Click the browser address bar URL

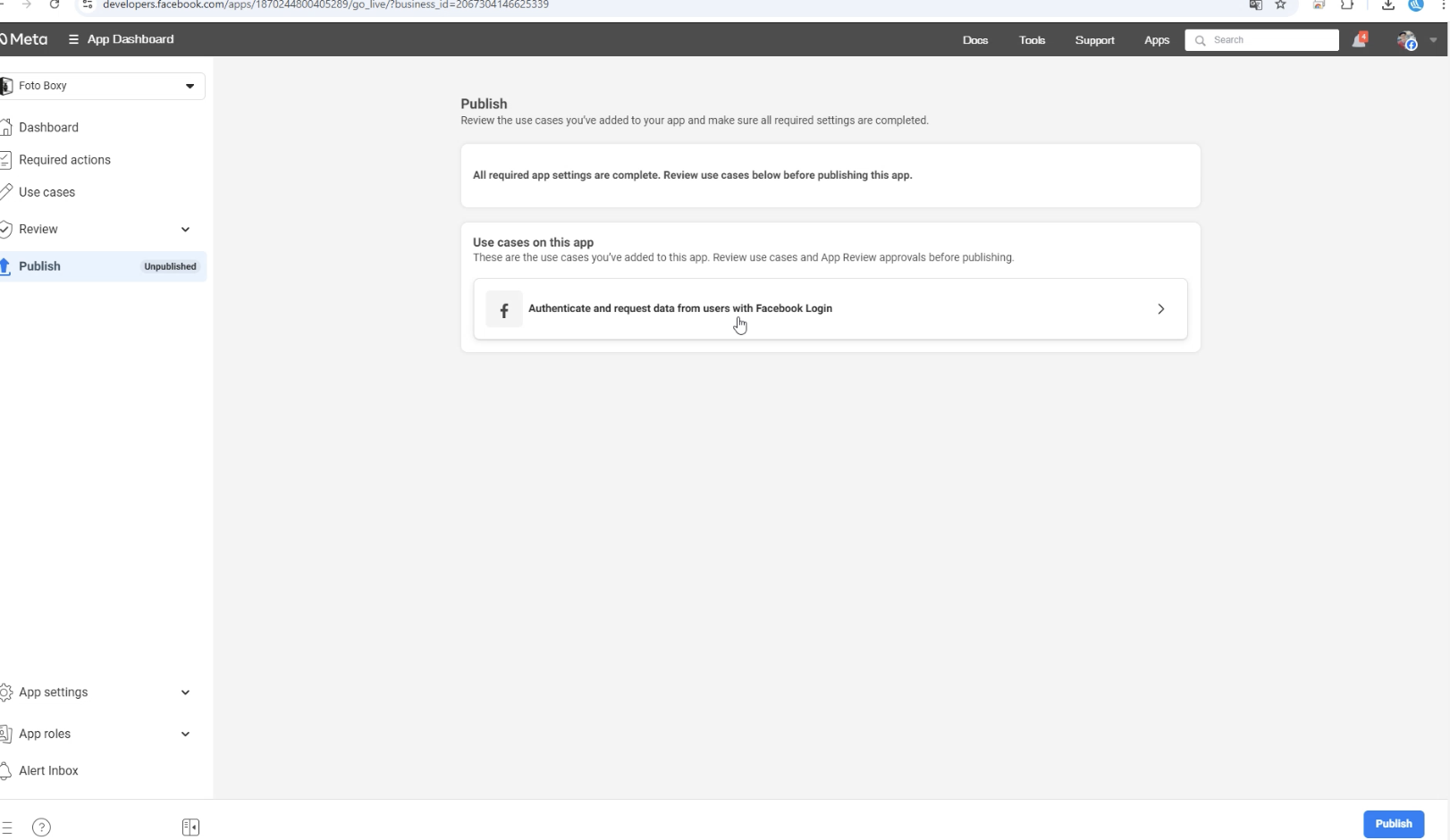[325, 5]
